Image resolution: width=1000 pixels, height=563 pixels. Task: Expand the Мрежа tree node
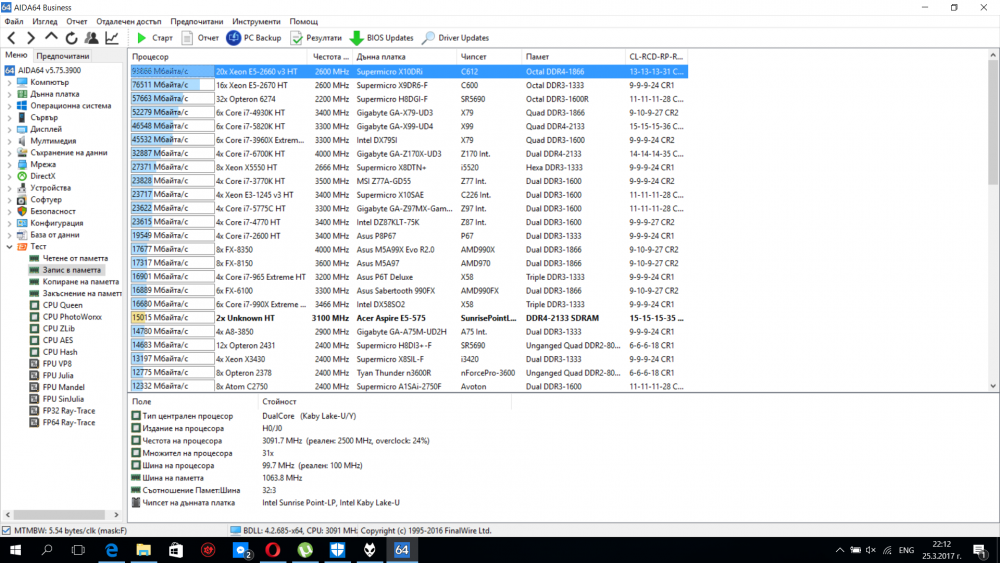coord(10,165)
